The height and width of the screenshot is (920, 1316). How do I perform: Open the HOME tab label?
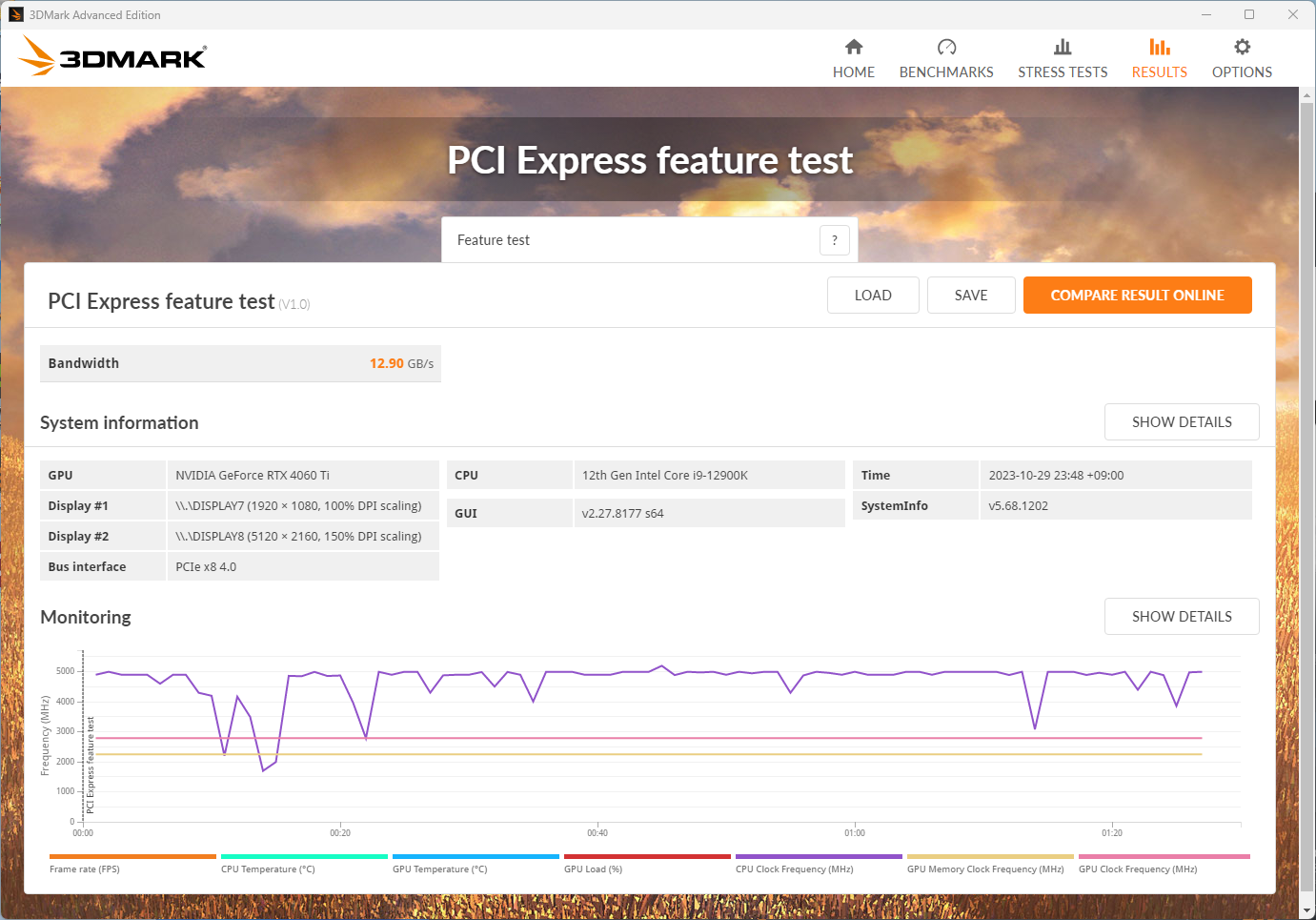point(854,72)
